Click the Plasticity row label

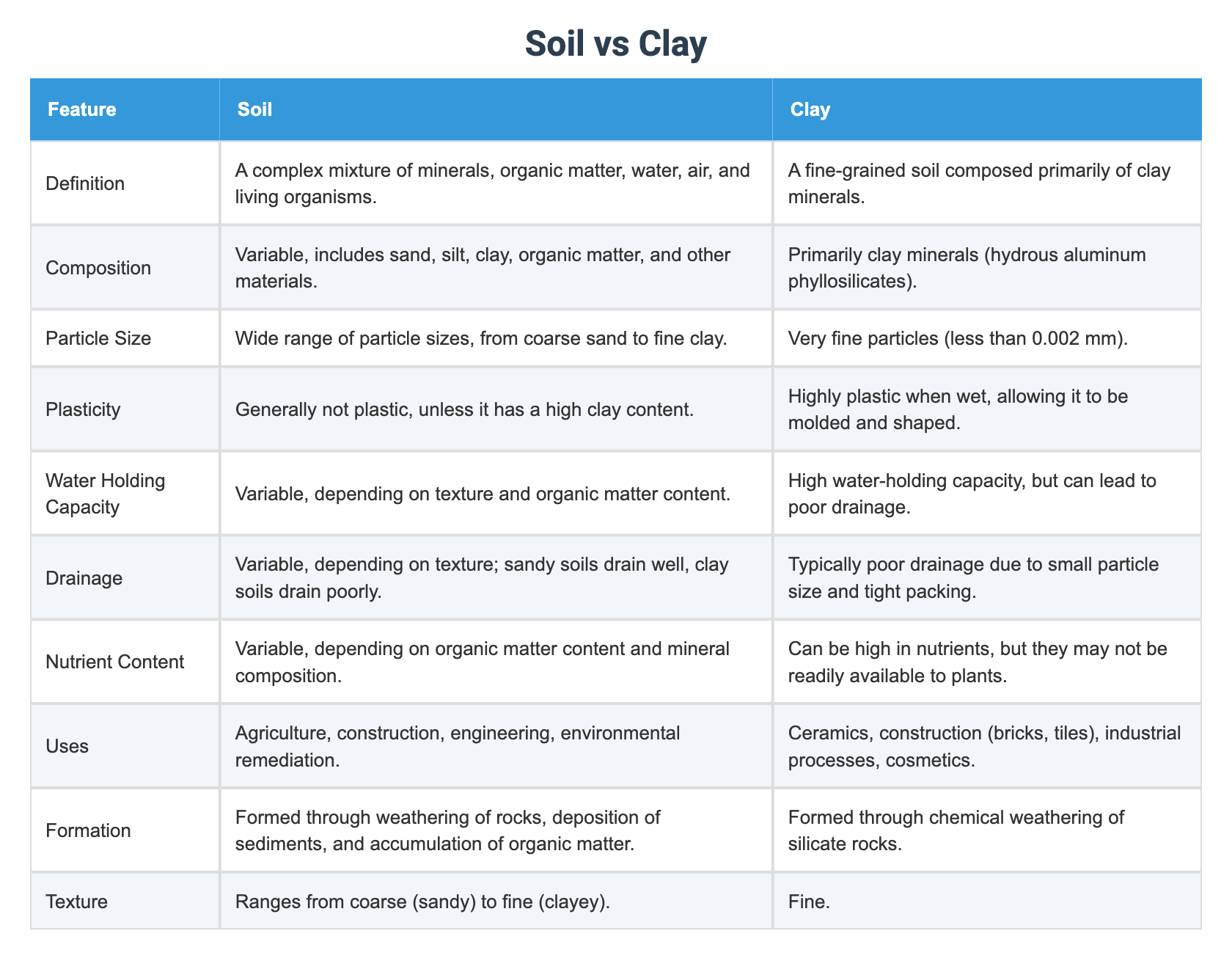[83, 409]
